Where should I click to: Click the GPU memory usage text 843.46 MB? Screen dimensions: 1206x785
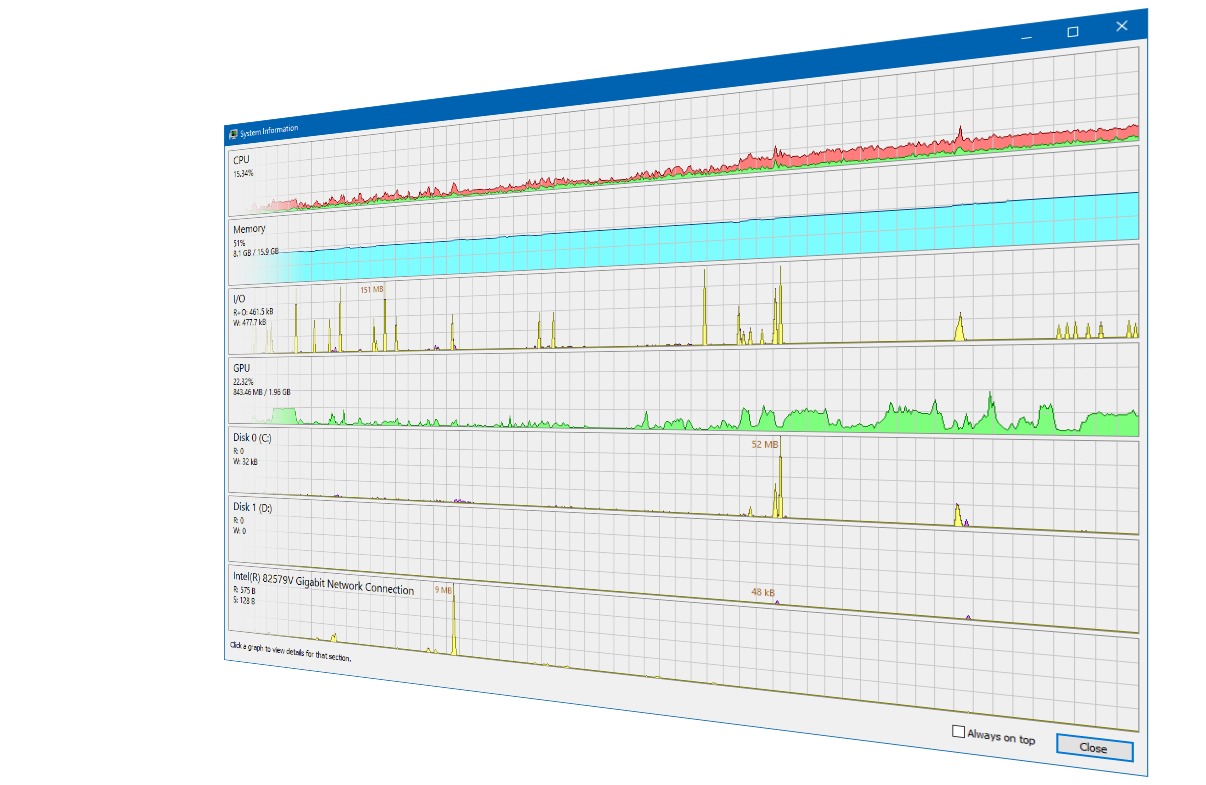pyautogui.click(x=261, y=392)
